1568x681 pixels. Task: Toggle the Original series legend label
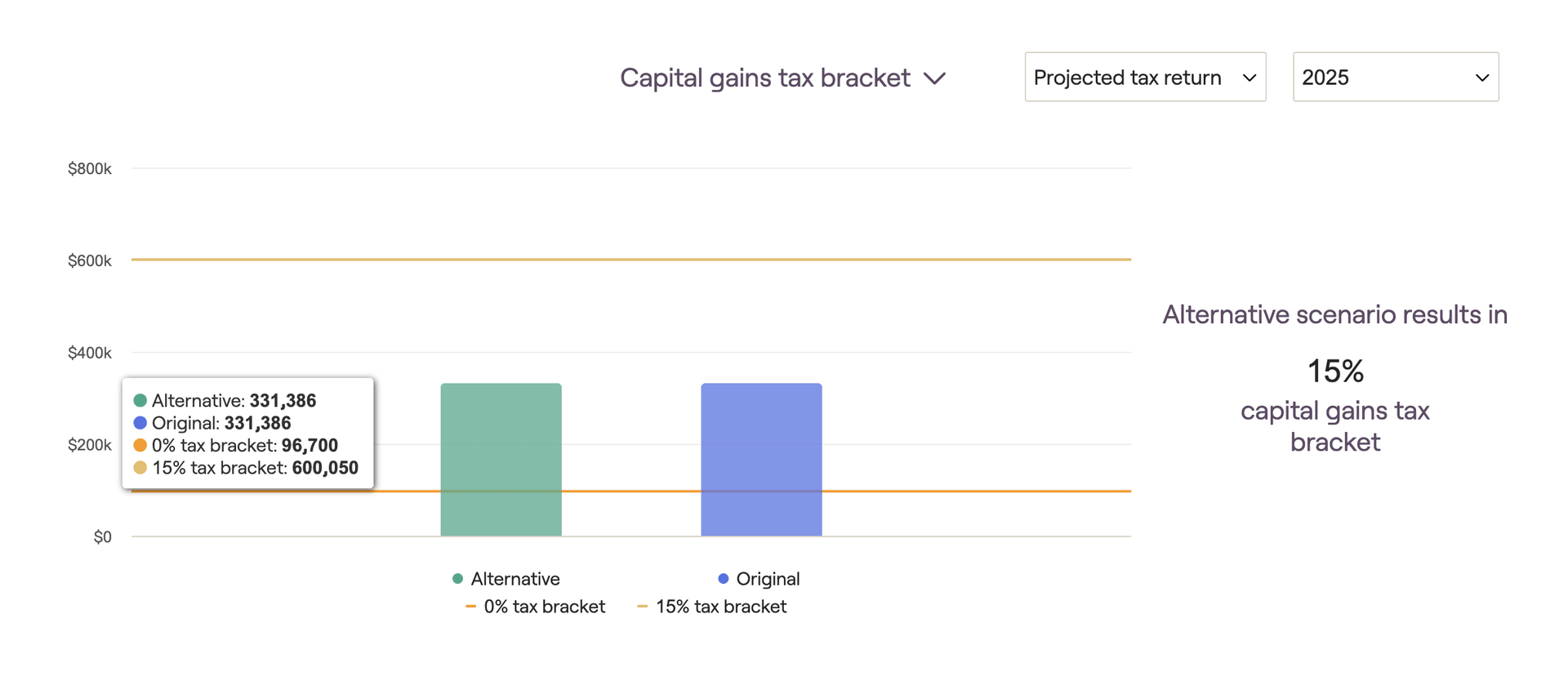[768, 579]
